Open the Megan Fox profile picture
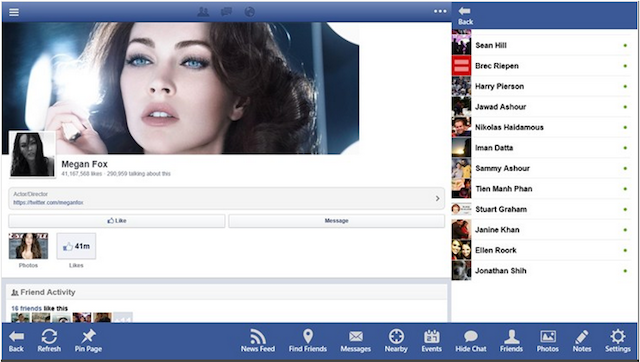Viewport: 640px width, 362px height. [32, 154]
